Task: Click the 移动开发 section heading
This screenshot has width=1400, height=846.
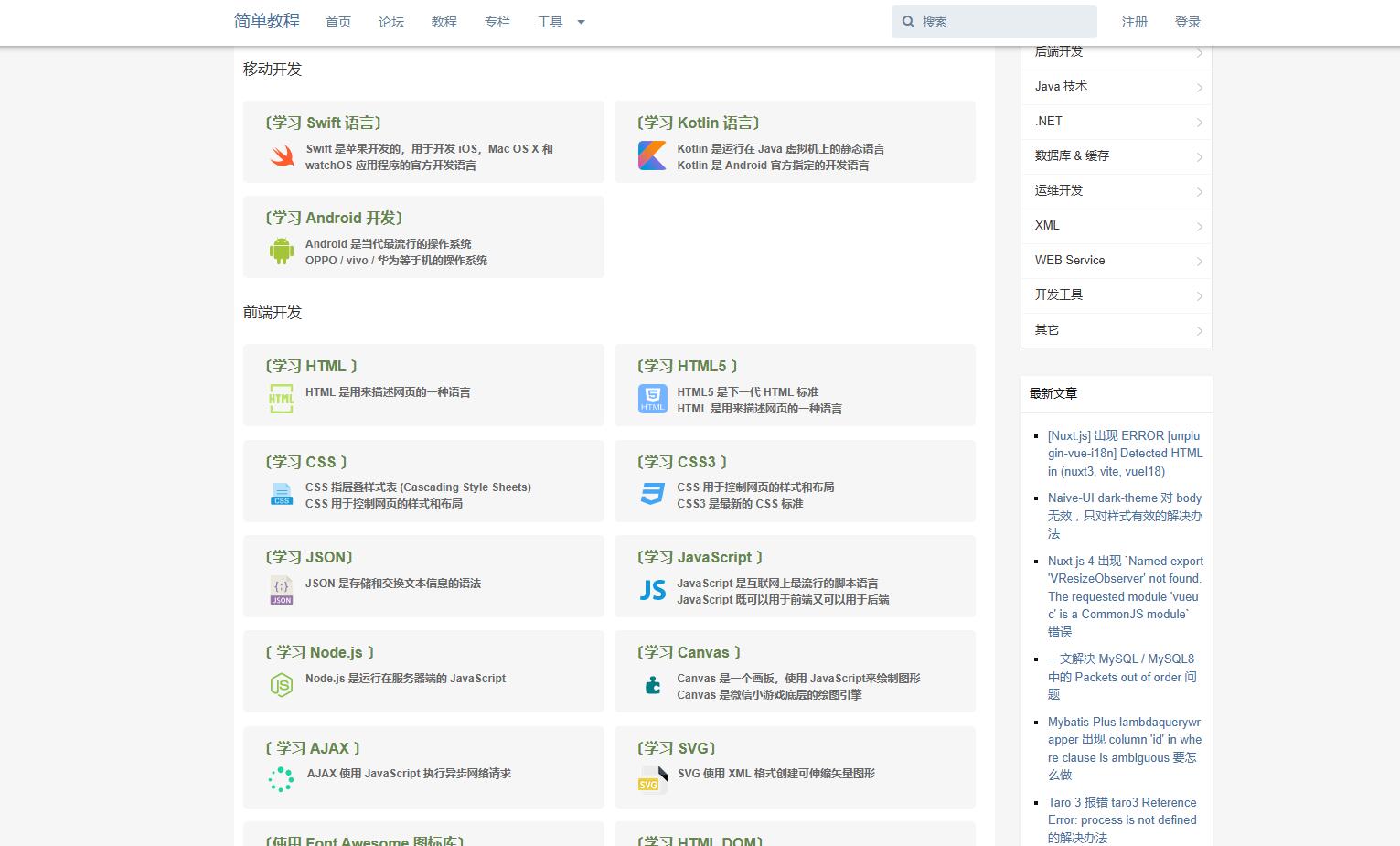Action: [x=273, y=69]
